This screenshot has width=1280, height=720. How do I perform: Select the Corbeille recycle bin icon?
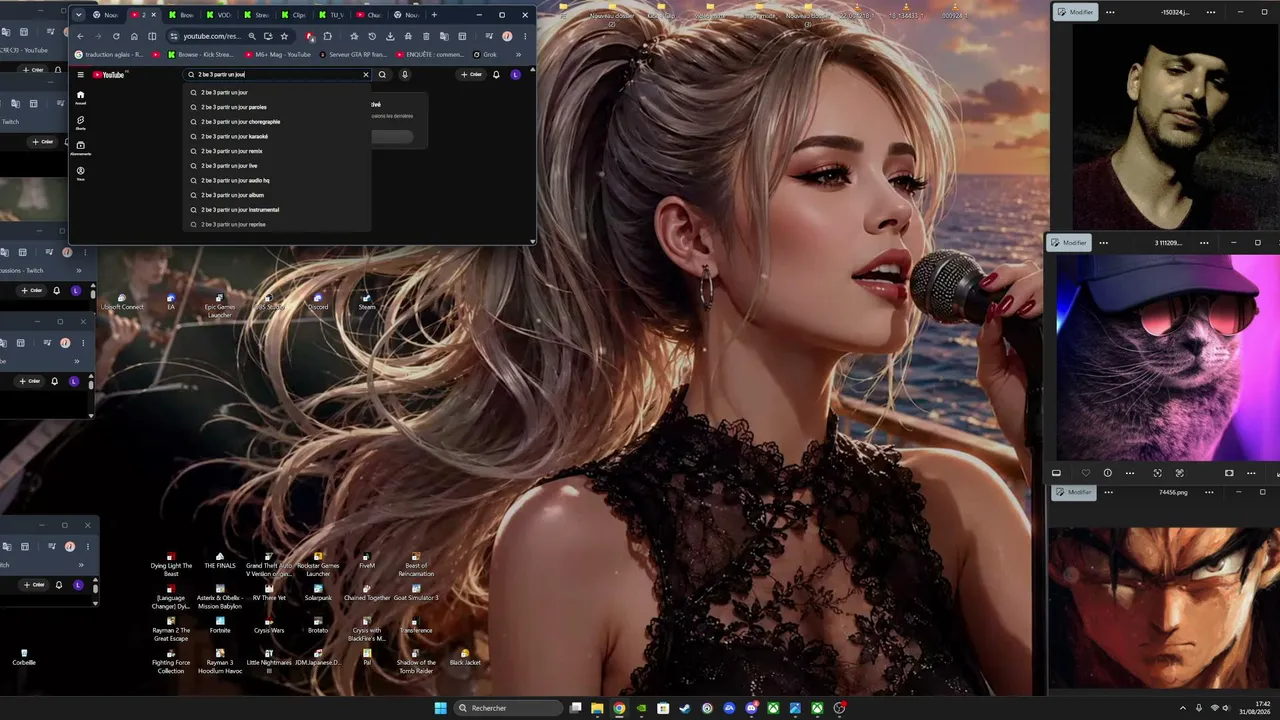24,657
